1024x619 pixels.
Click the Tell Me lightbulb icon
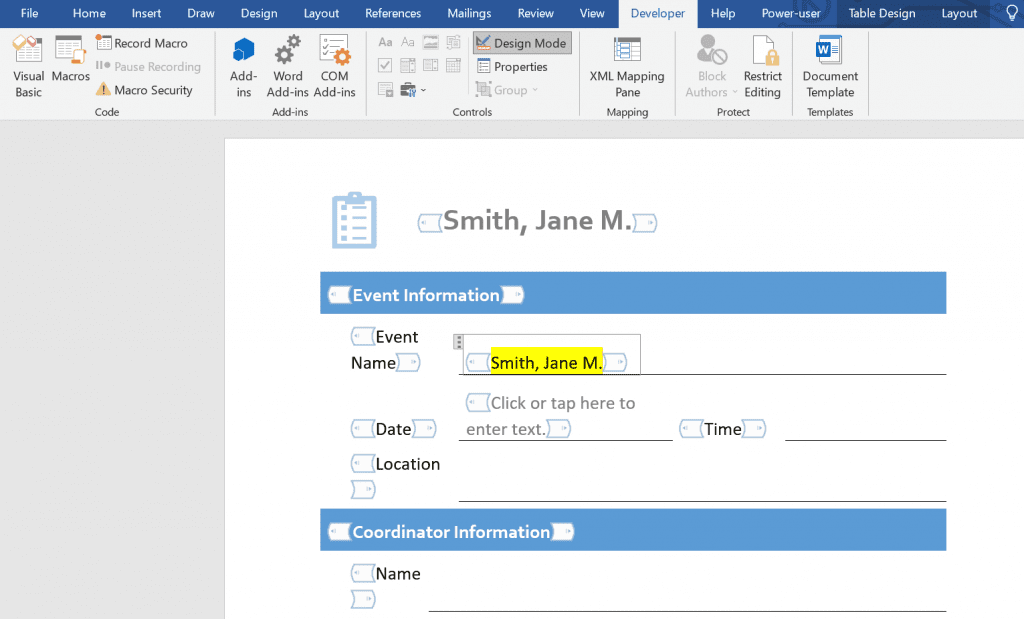1010,13
